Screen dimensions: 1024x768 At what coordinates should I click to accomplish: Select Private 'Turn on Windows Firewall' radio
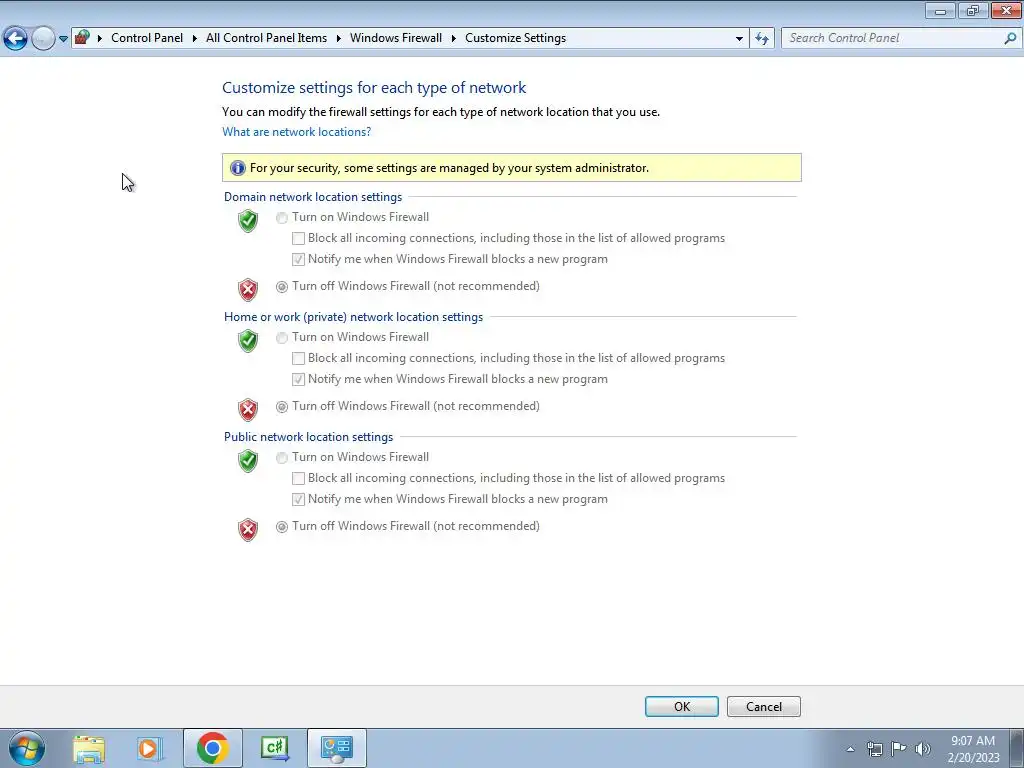coord(281,338)
